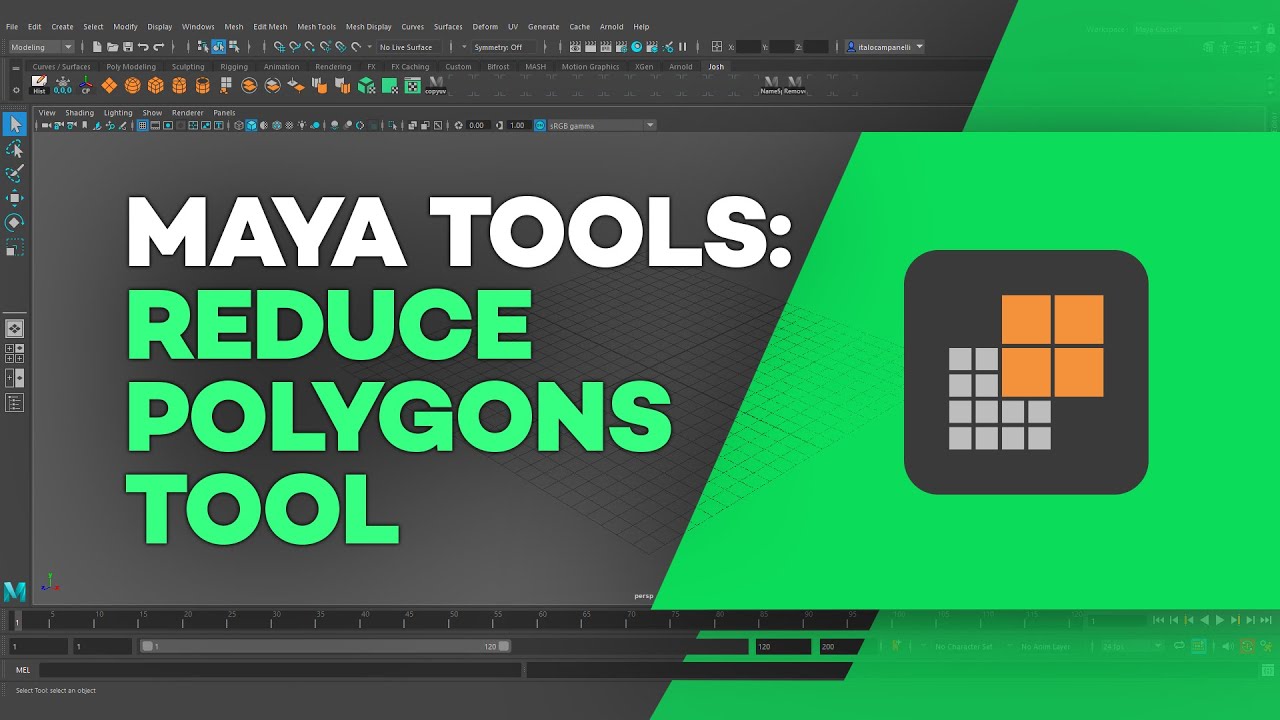This screenshot has height=720, width=1280.
Task: Click the New Scene icon
Action: coord(97,47)
